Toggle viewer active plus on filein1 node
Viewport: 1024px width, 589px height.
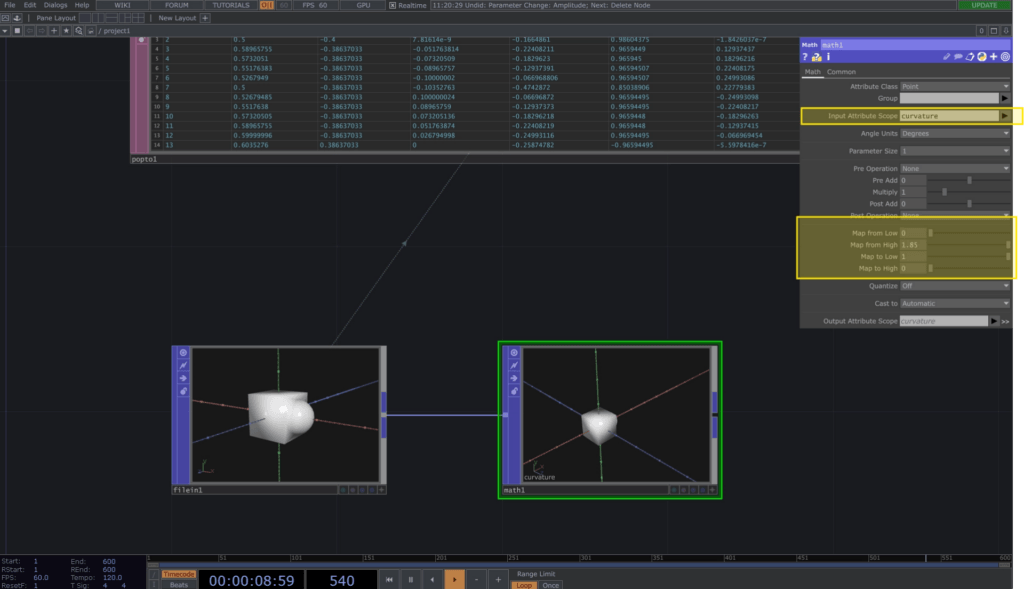click(x=381, y=490)
